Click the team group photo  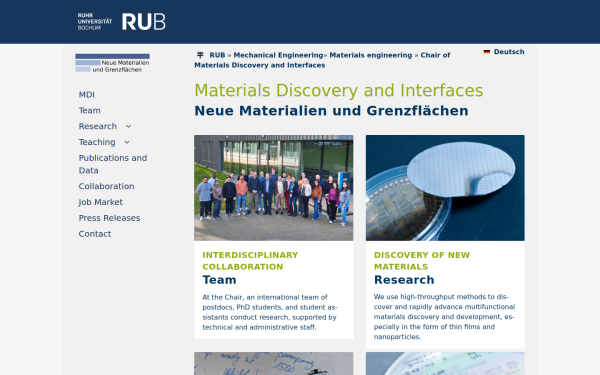point(274,188)
